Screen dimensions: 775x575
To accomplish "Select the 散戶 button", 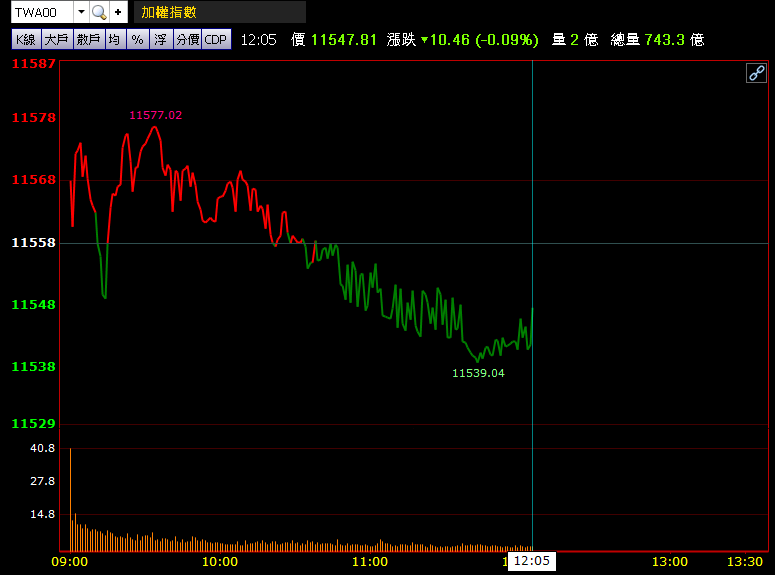I will click(89, 40).
